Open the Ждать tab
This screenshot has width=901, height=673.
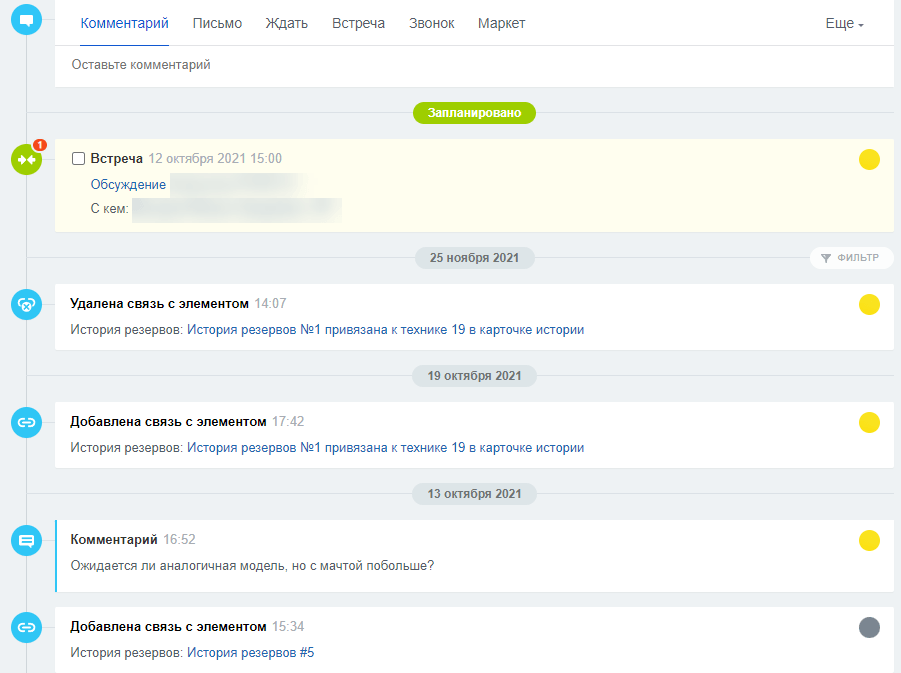286,24
